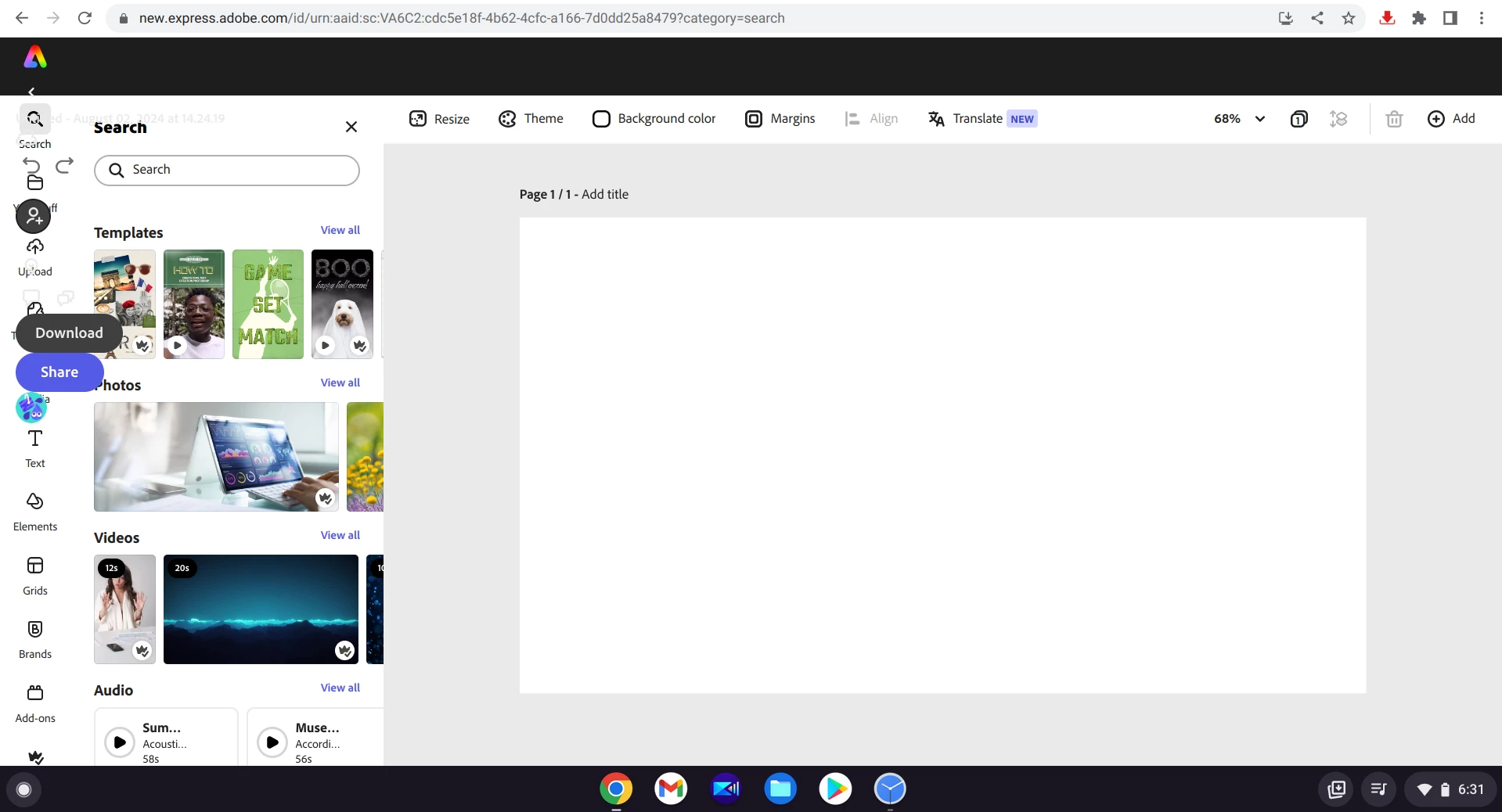
Task: Bookmark page with star icon
Action: point(1348,18)
